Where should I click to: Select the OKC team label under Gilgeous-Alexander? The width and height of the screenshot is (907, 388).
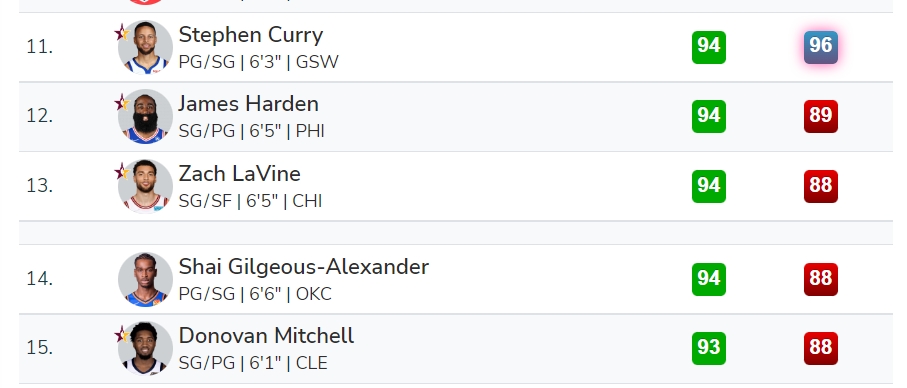coord(314,294)
